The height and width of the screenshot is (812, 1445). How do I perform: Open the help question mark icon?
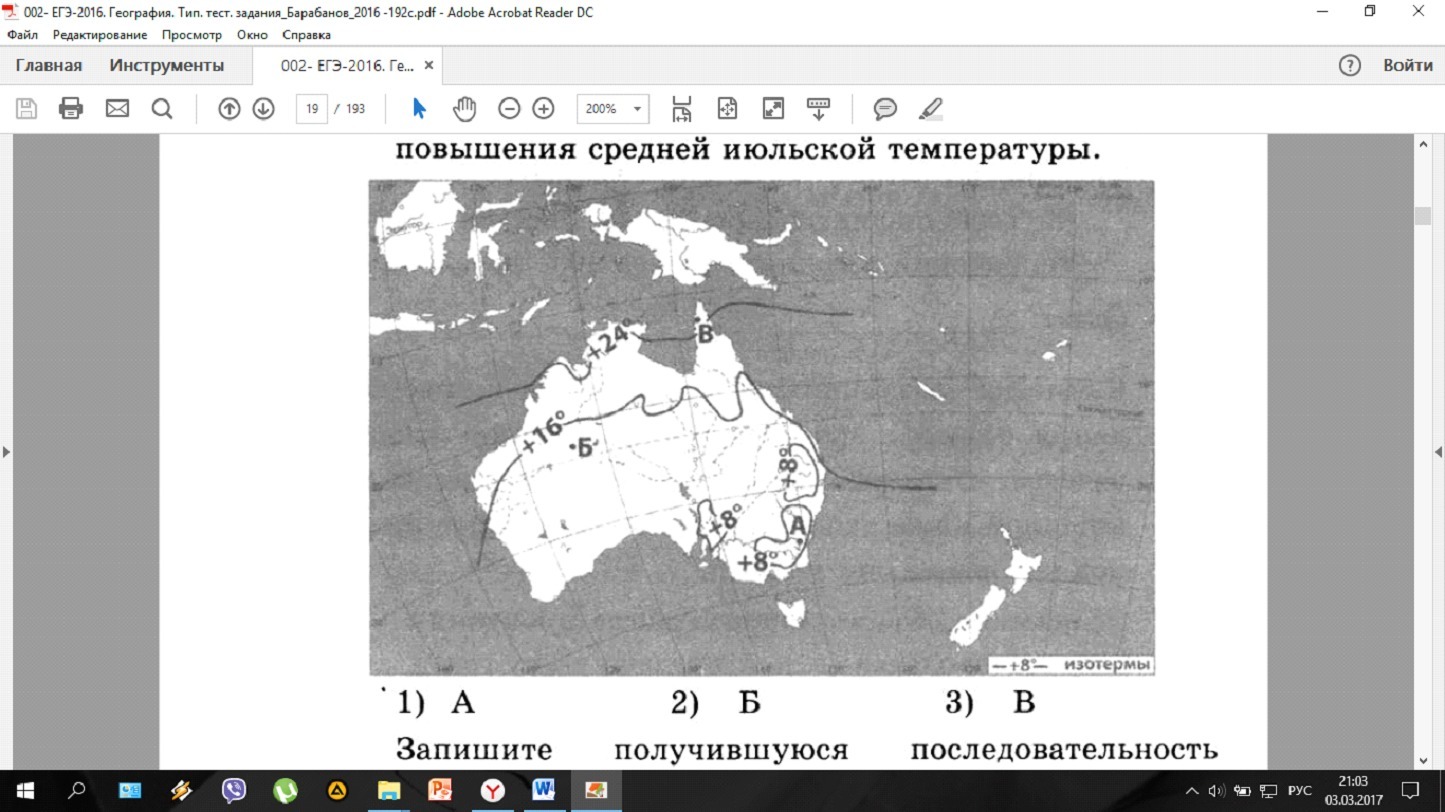click(1349, 66)
